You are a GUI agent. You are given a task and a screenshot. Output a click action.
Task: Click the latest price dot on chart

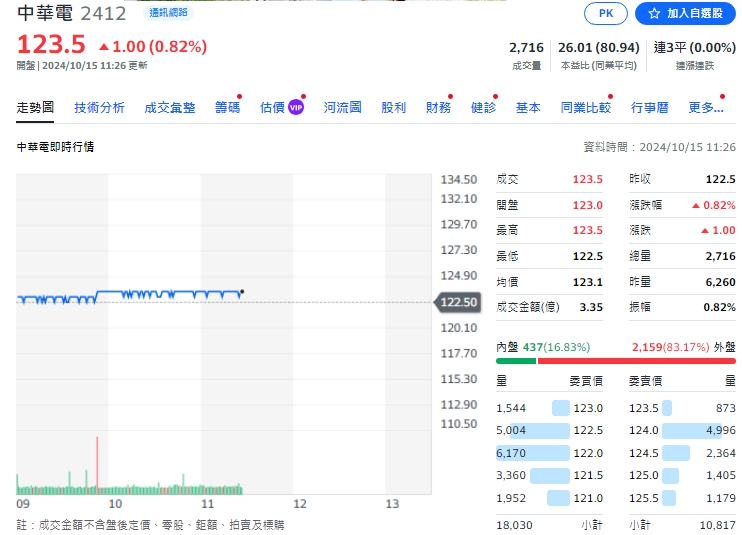click(x=242, y=291)
